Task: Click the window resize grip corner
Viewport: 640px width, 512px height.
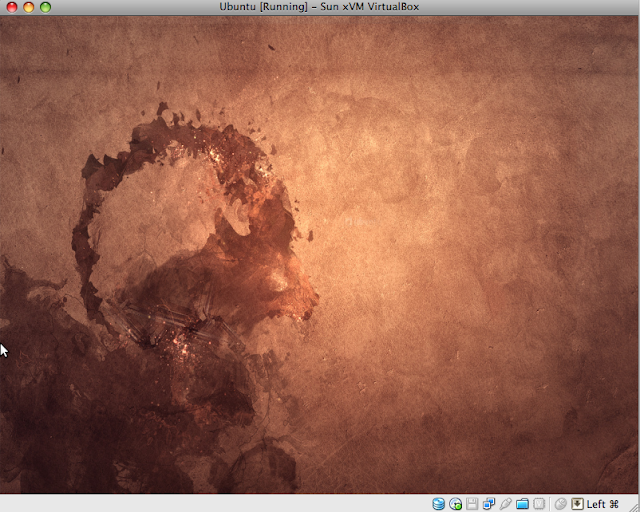Action: 633,505
